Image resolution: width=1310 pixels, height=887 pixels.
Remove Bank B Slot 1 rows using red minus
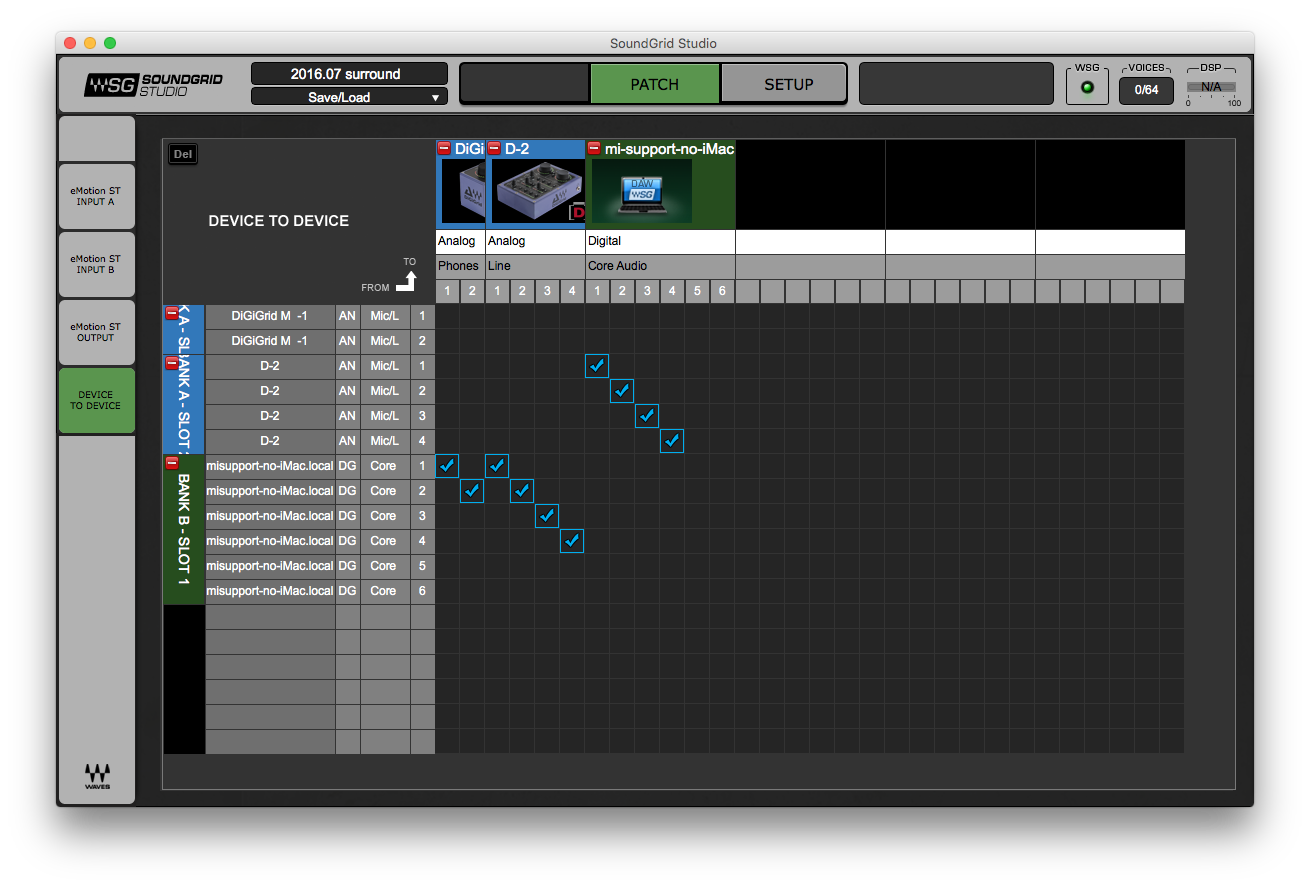point(171,462)
